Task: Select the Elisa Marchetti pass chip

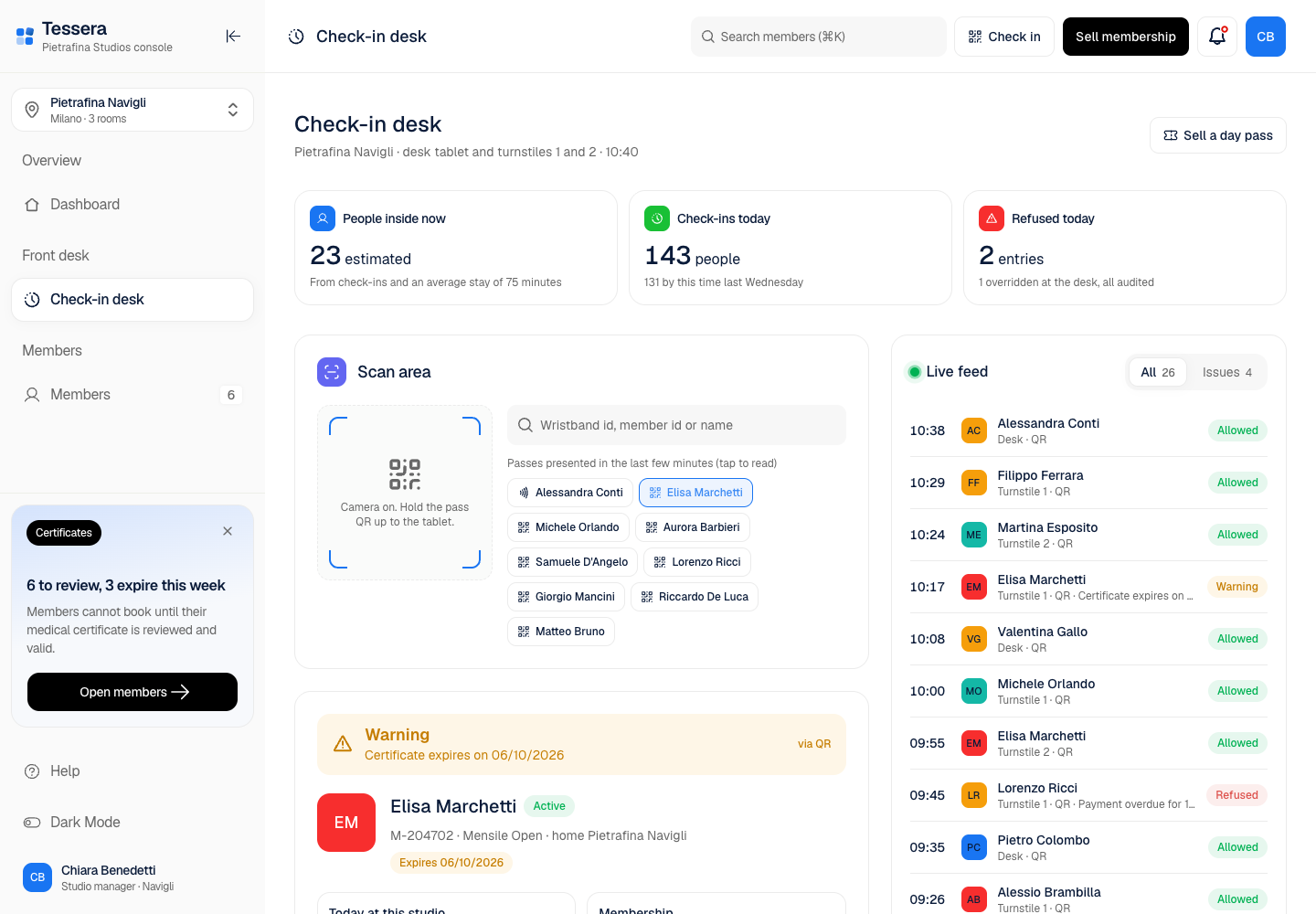Action: (695, 493)
